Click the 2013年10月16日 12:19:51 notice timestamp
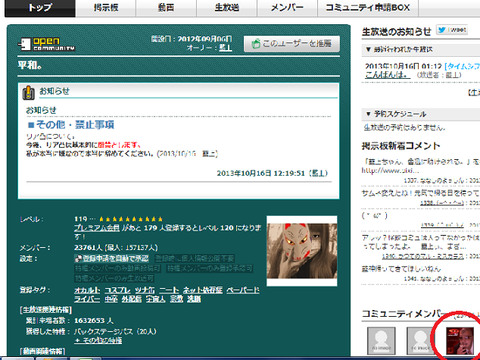The width and height of the screenshot is (480, 360). [x=261, y=173]
